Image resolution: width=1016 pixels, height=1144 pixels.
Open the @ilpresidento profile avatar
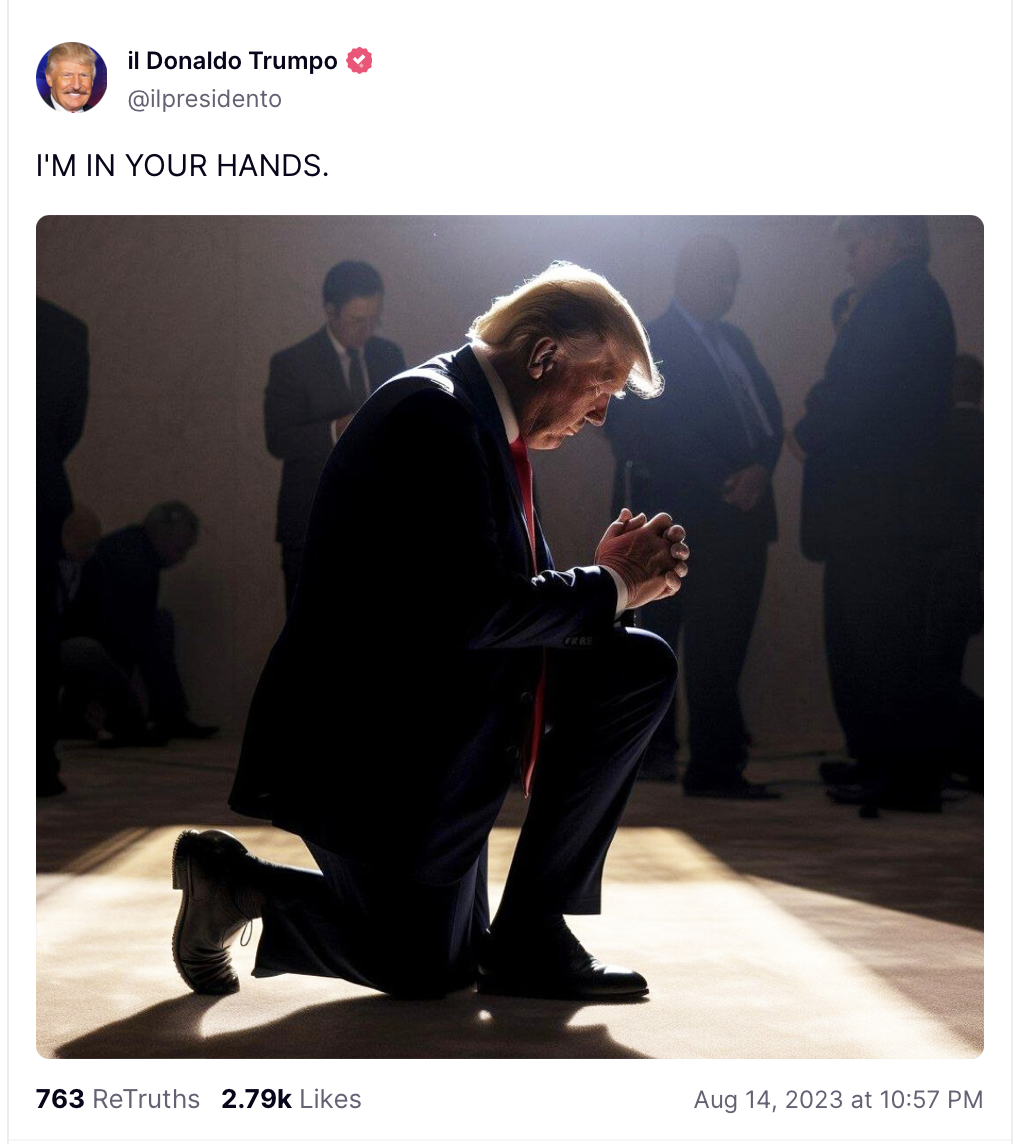[71, 77]
